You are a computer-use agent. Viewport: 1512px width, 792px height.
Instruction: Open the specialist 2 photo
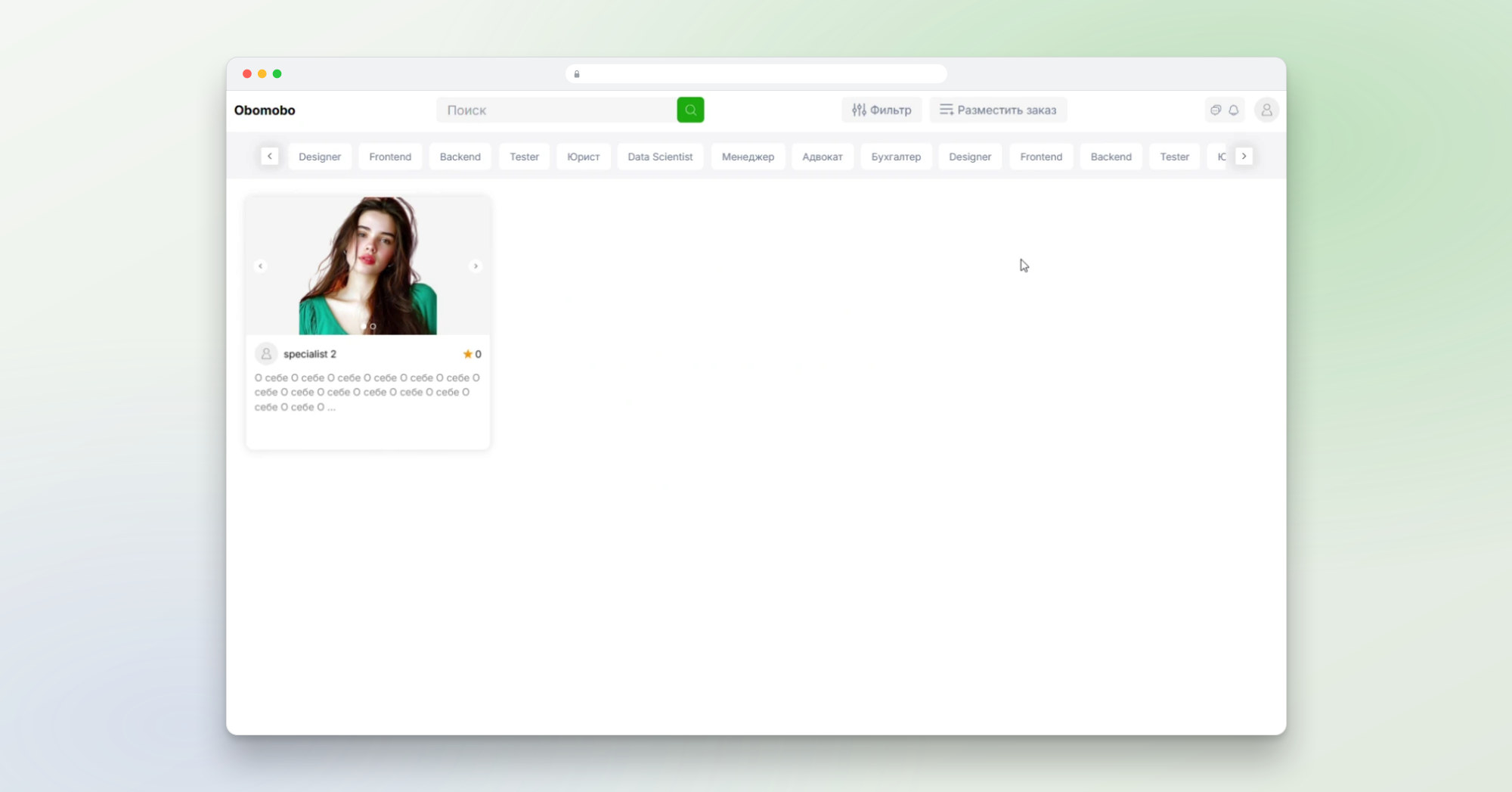(368, 266)
